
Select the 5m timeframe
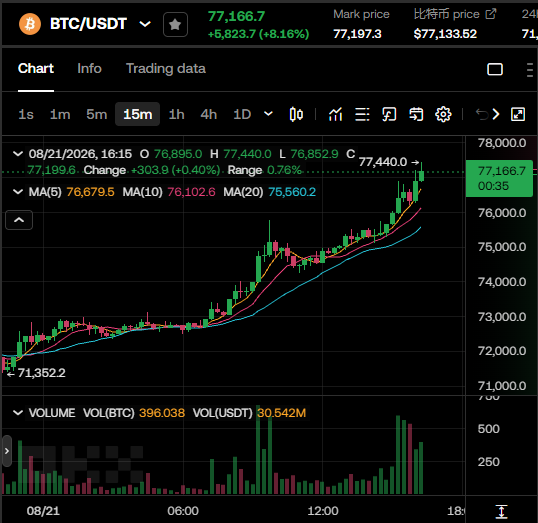[96, 114]
